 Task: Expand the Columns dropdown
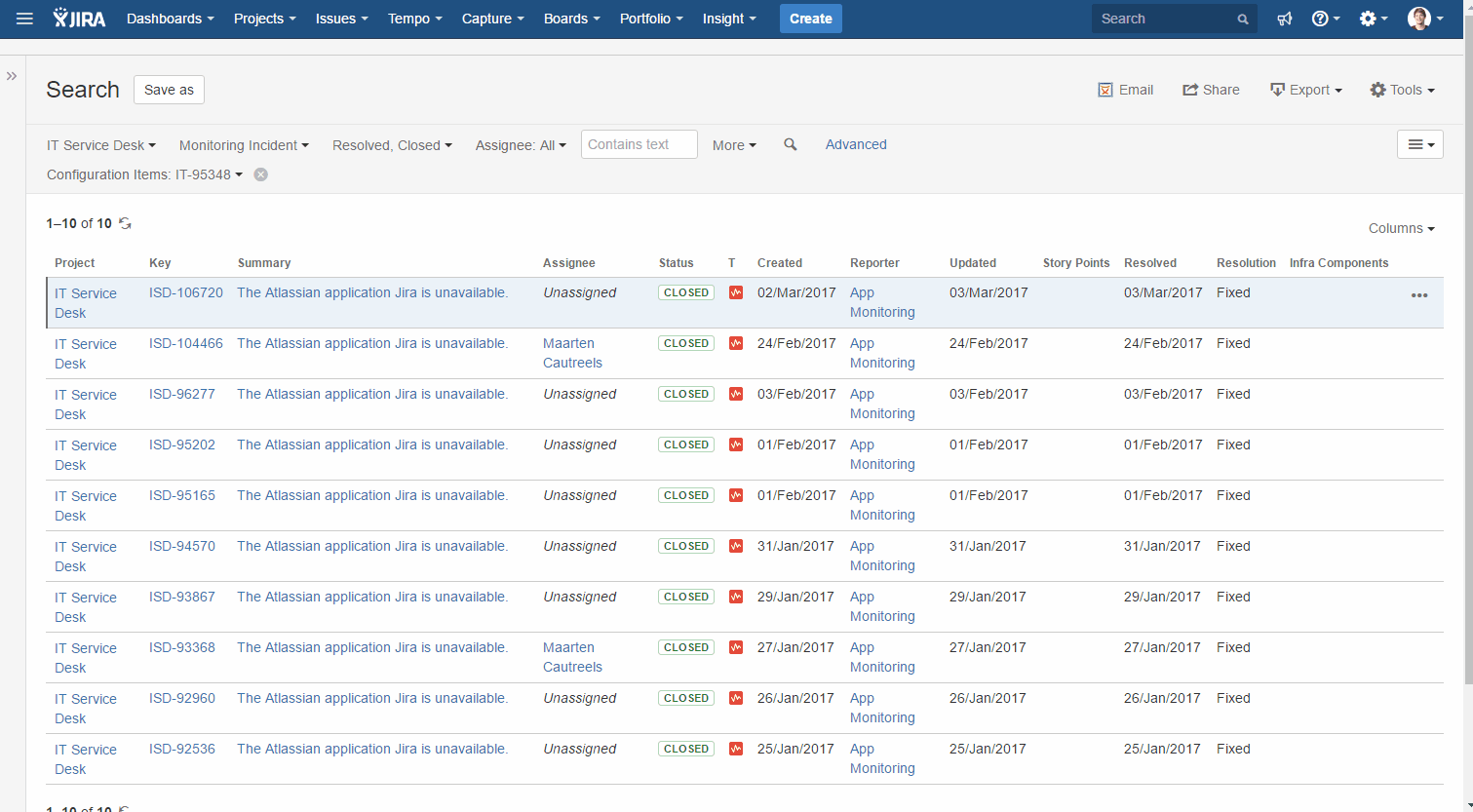[1402, 228]
